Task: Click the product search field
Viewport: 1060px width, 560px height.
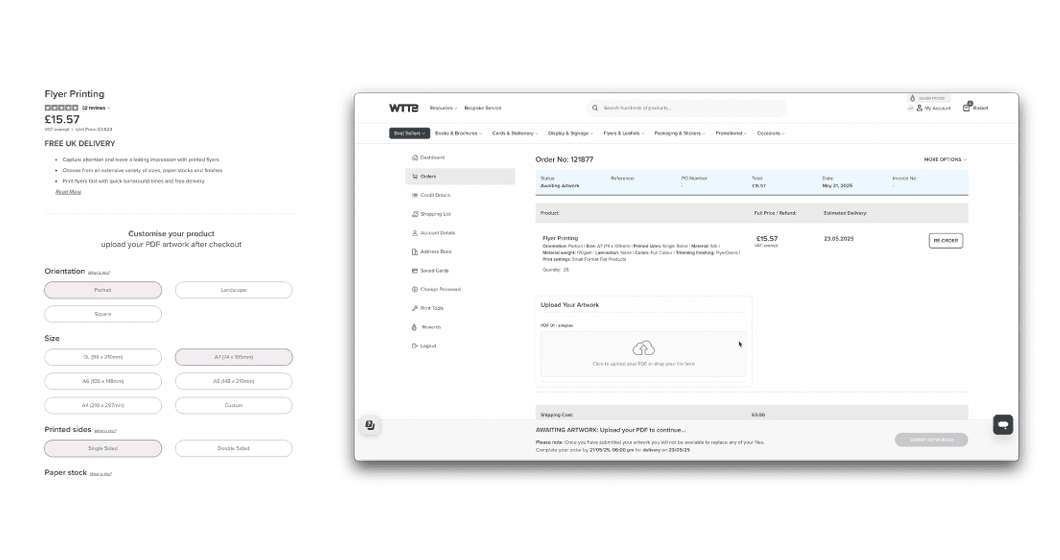Action: click(x=687, y=108)
